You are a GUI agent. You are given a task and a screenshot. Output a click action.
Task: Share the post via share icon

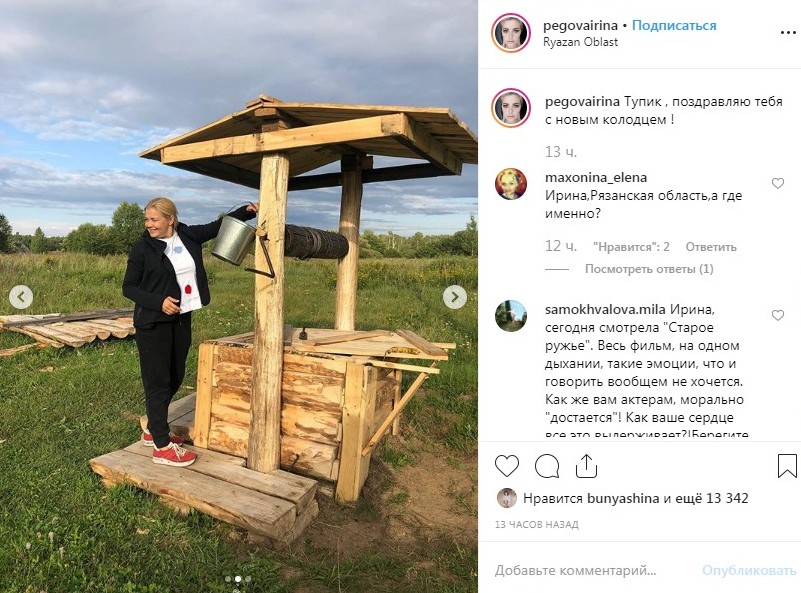(x=586, y=466)
